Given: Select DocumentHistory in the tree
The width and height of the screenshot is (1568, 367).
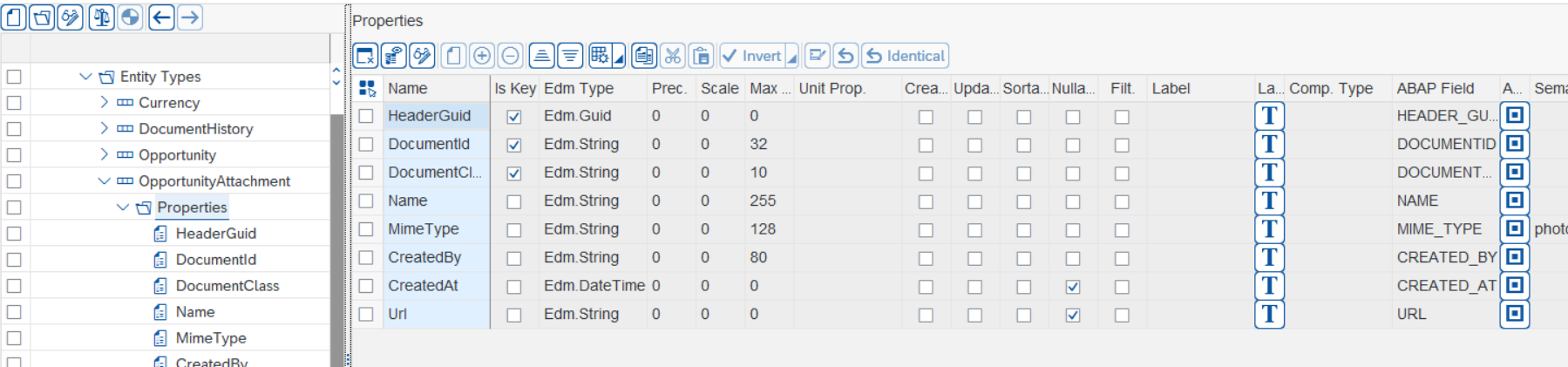Looking at the screenshot, I should [195, 129].
